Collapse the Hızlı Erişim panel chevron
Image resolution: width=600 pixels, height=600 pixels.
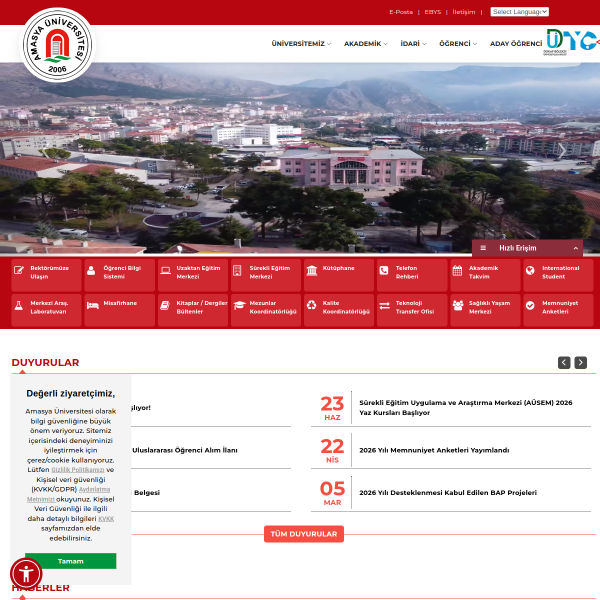576,248
